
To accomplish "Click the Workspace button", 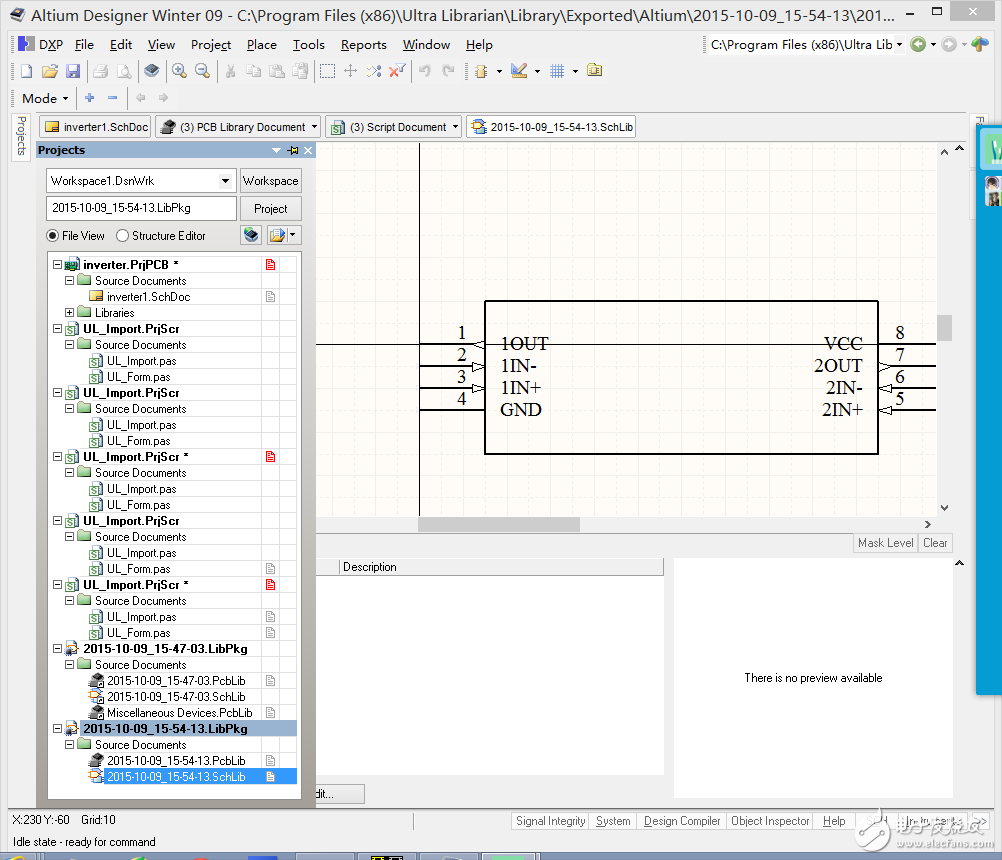I will coord(270,181).
